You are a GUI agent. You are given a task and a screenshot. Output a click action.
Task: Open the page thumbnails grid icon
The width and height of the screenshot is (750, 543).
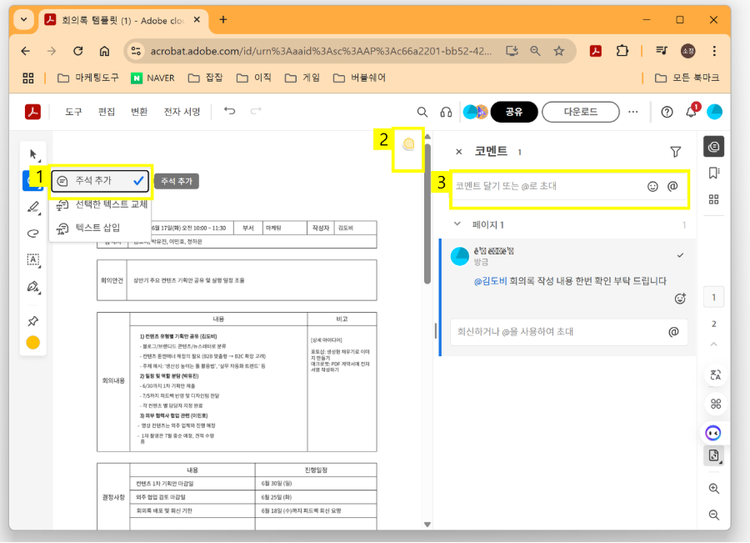click(x=714, y=199)
